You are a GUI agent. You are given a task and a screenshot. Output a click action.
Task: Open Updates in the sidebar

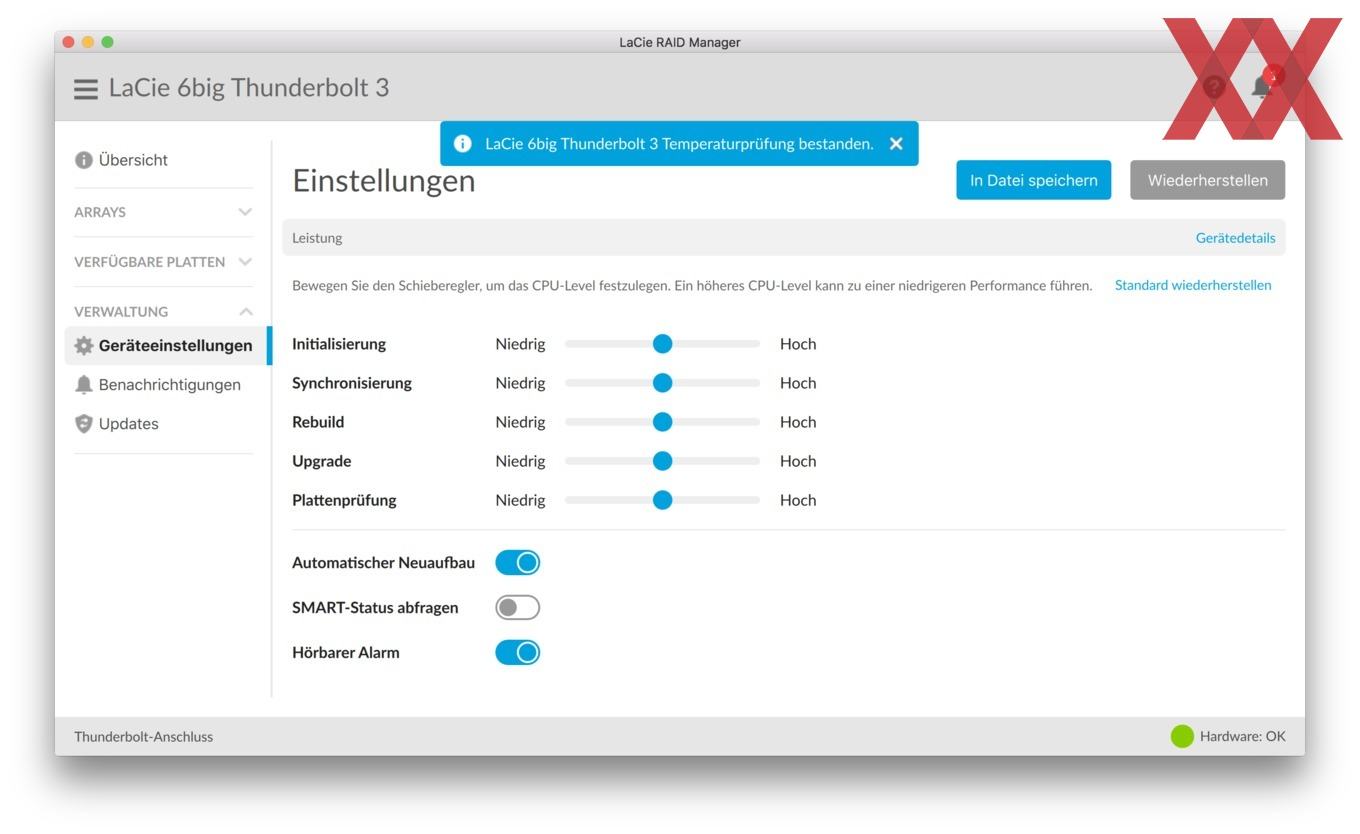[128, 424]
